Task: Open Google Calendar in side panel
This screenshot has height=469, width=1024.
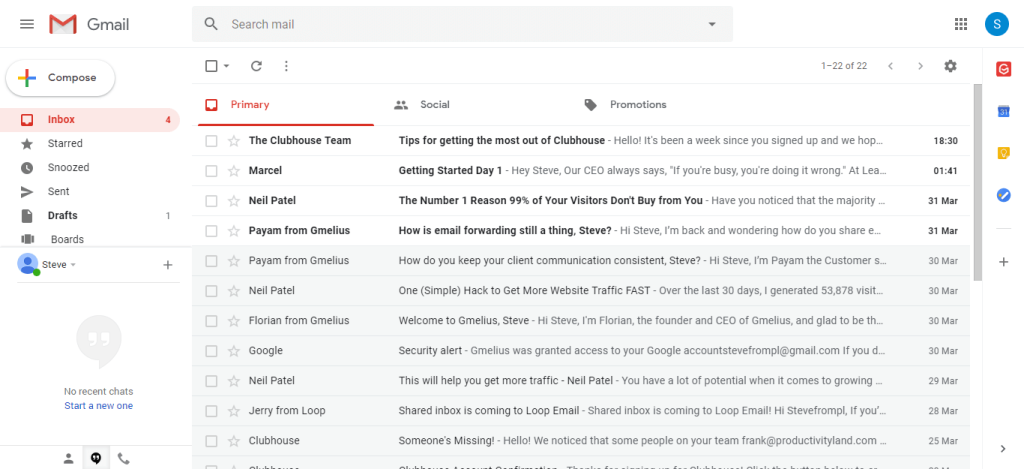Action: tap(1003, 111)
